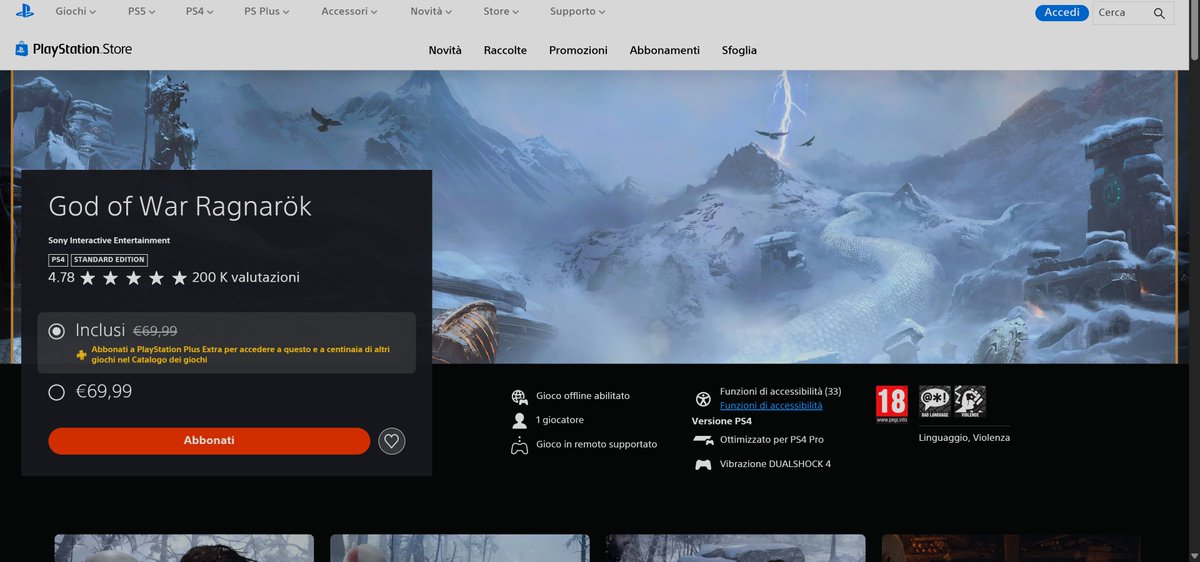Click the Sony Interactive Entertainment publisher text
Image resolution: width=1200 pixels, height=562 pixels.
coord(109,240)
